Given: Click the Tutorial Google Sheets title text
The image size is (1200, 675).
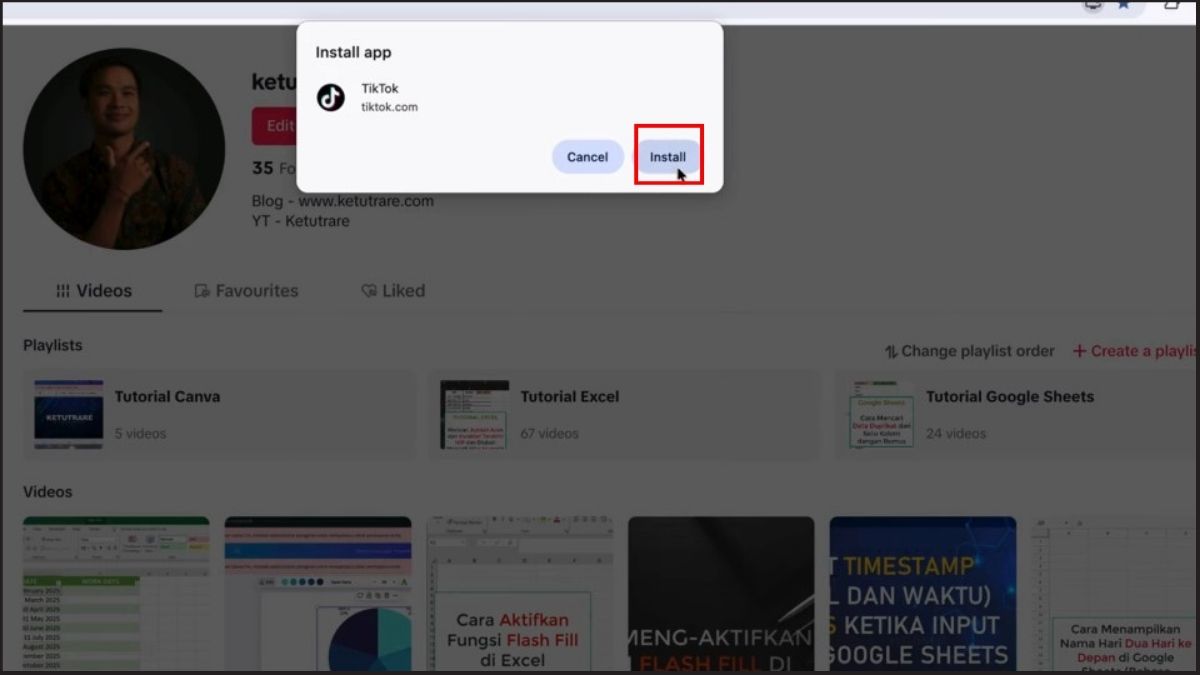Looking at the screenshot, I should point(1010,397).
